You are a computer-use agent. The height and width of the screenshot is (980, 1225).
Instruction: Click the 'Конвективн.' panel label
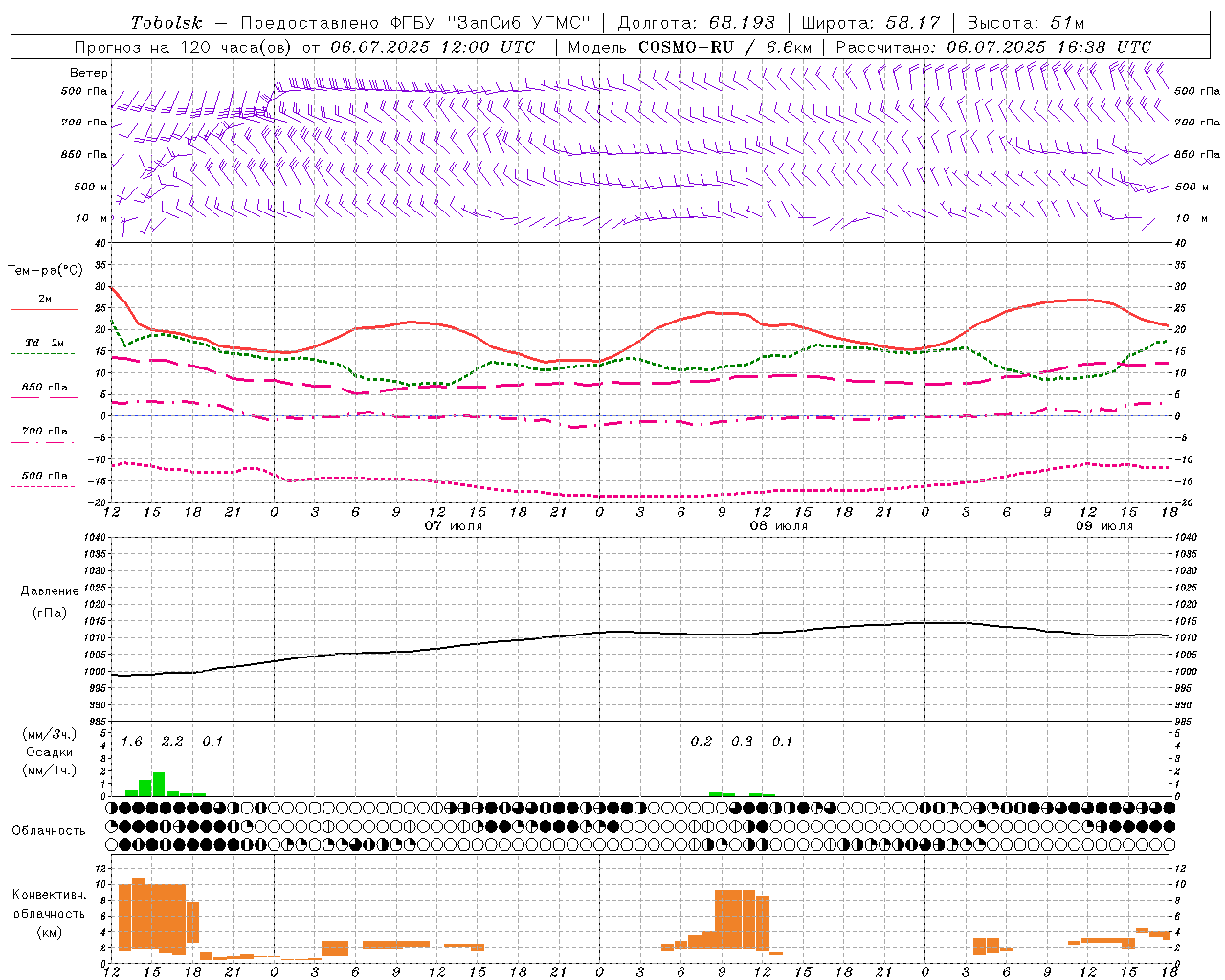(x=50, y=895)
